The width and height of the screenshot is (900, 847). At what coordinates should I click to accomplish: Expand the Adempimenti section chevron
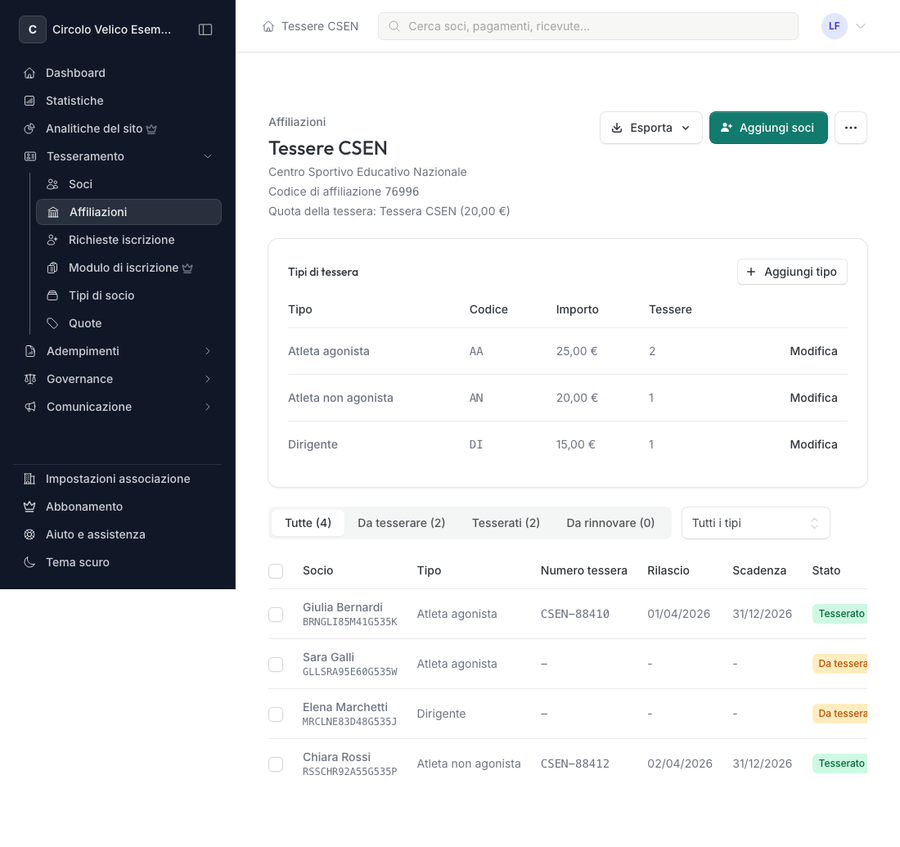[208, 351]
